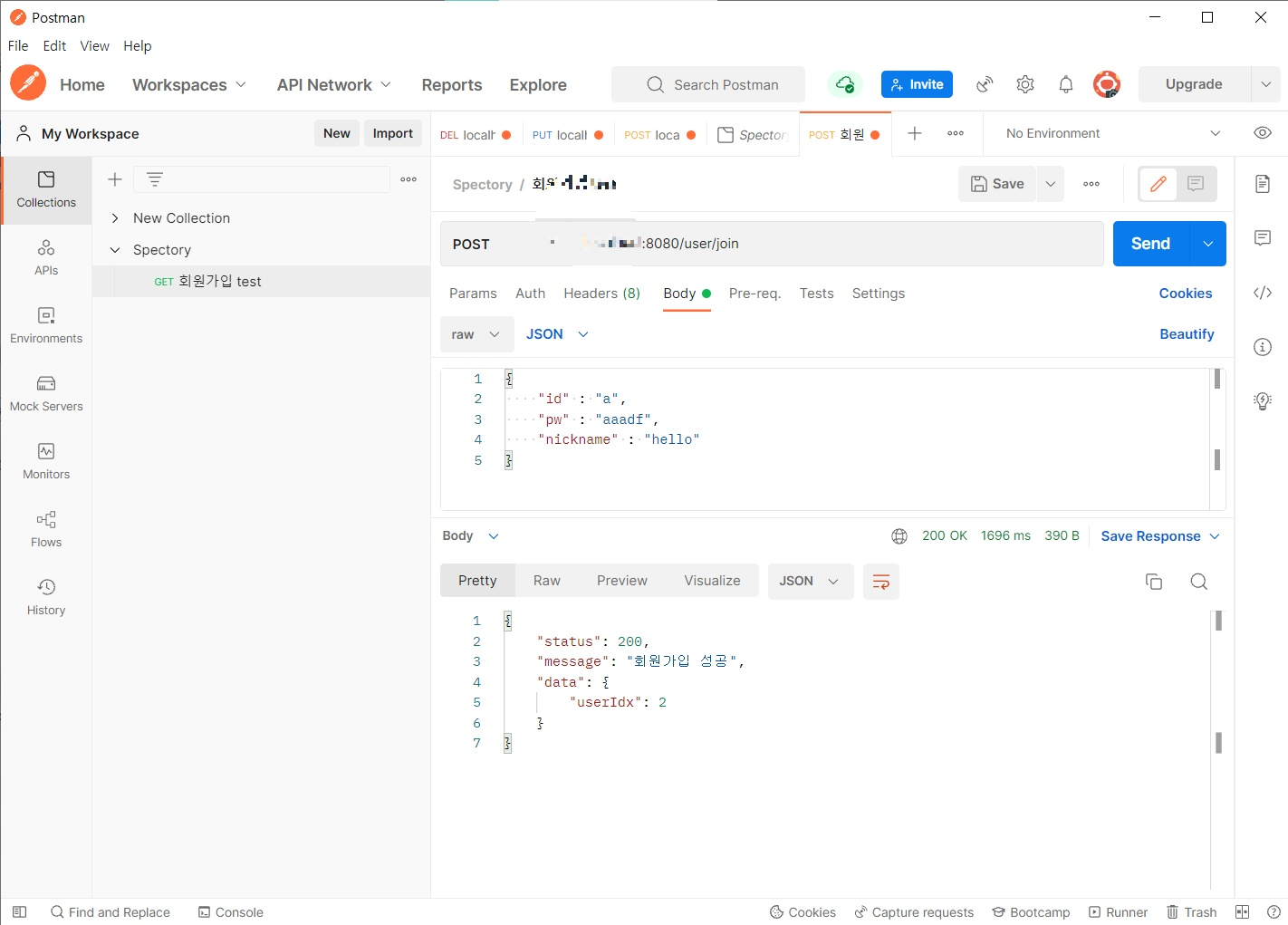The image size is (1288, 925).
Task: Open the request body JSON format dropdown
Action: [557, 334]
